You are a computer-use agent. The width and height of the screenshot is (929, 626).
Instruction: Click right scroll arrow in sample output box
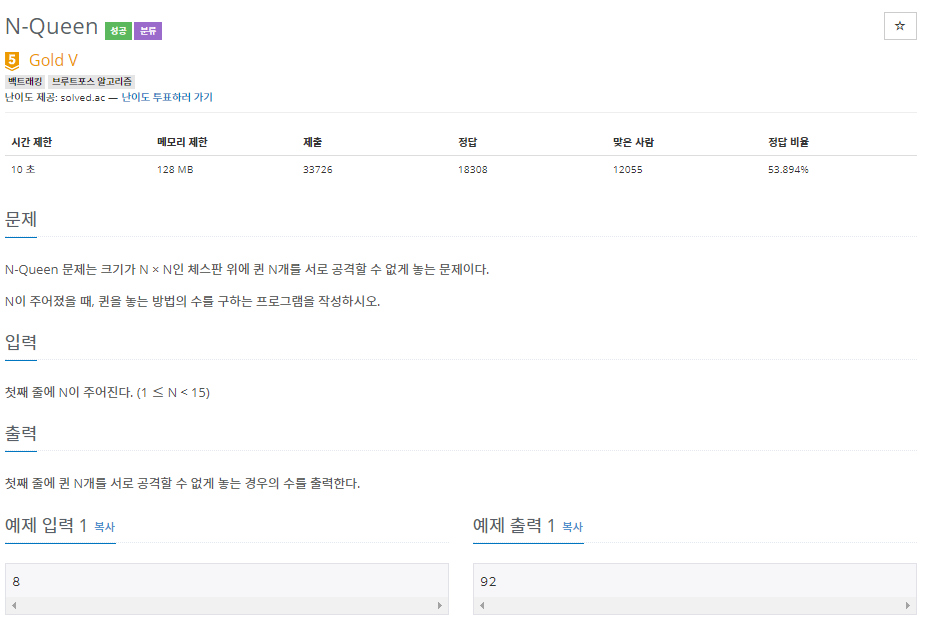(x=908, y=605)
